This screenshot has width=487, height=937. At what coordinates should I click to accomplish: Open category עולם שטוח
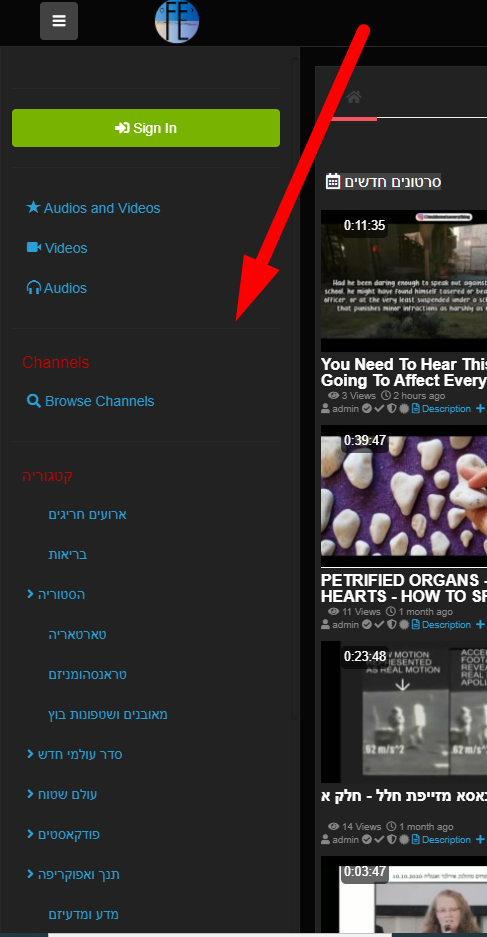[x=68, y=795]
